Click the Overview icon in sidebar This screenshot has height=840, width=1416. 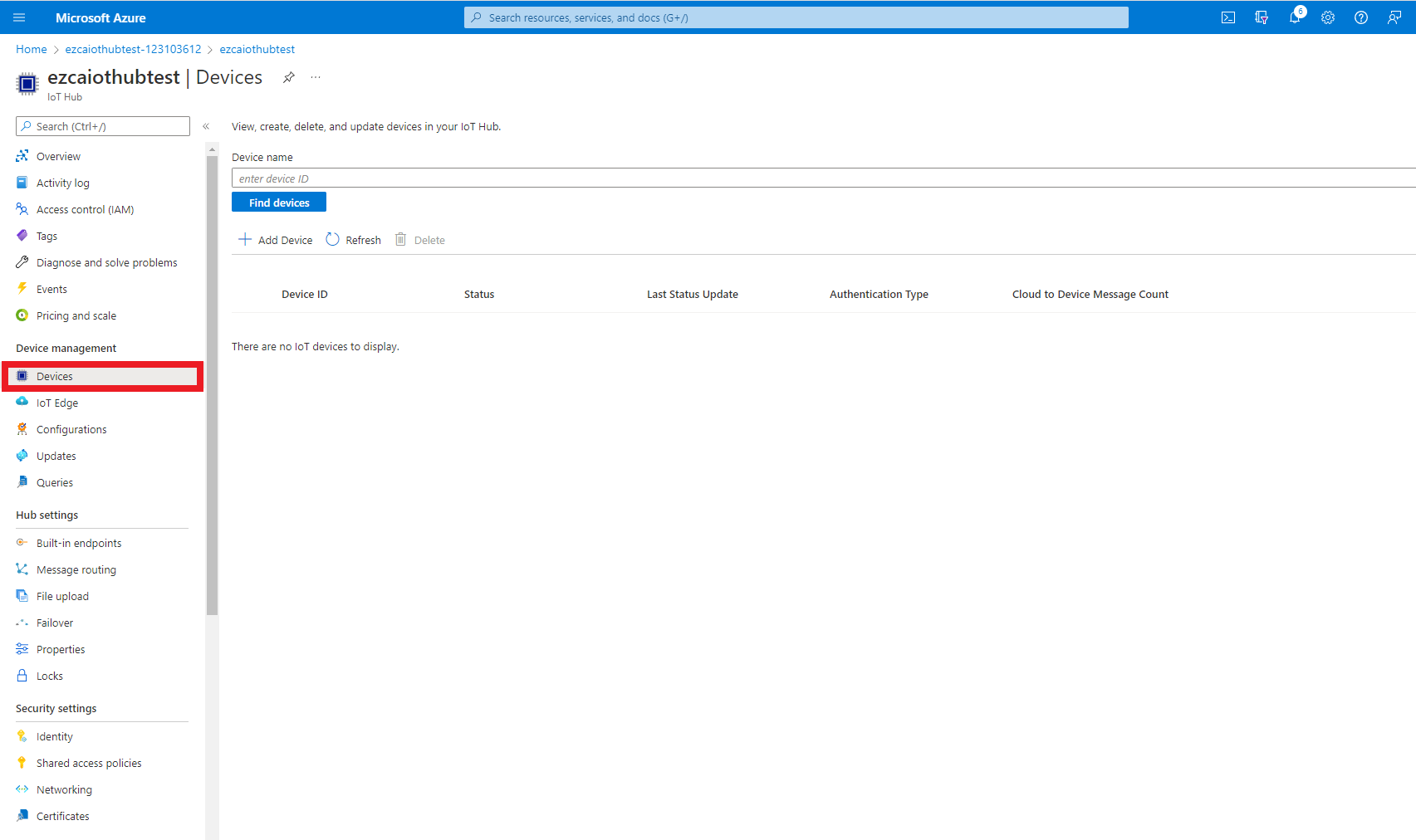[x=22, y=156]
